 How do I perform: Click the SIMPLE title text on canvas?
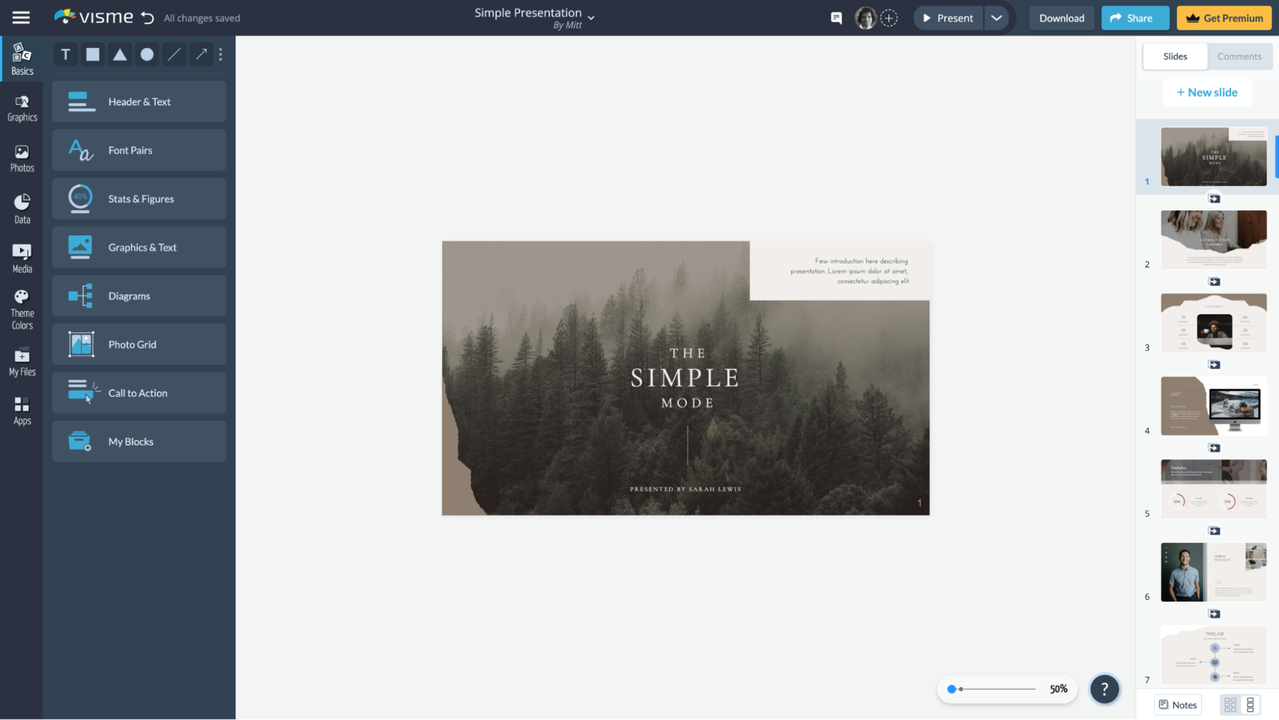click(685, 378)
